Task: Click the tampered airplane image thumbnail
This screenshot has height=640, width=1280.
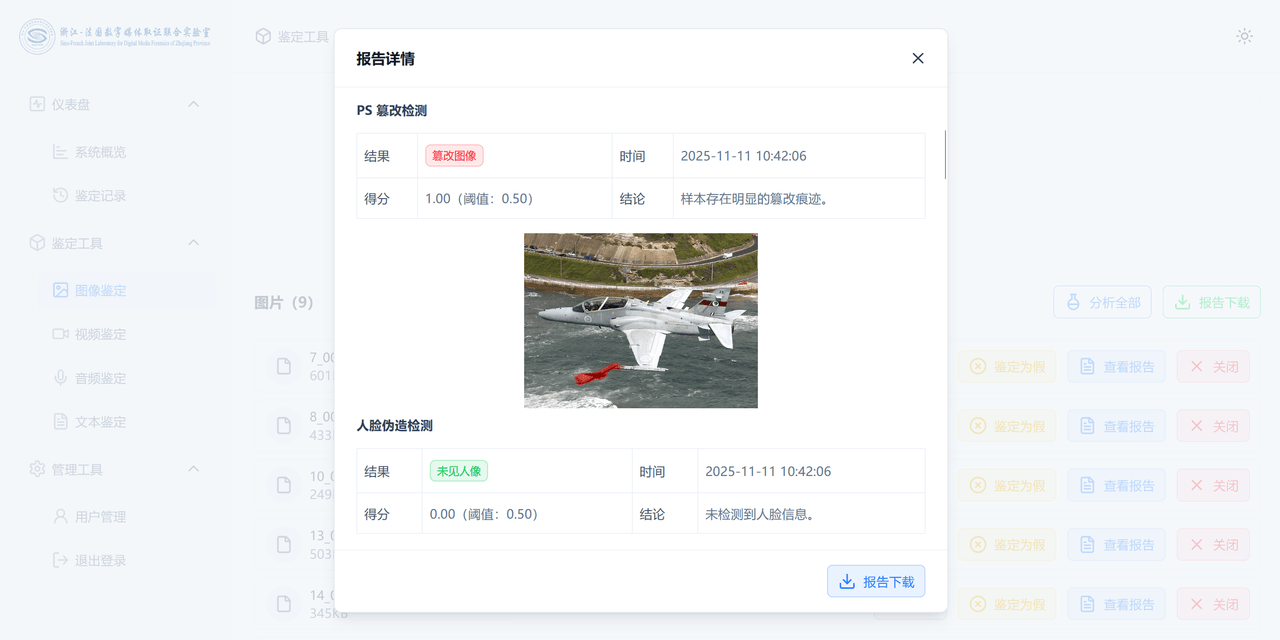Action: pos(640,320)
